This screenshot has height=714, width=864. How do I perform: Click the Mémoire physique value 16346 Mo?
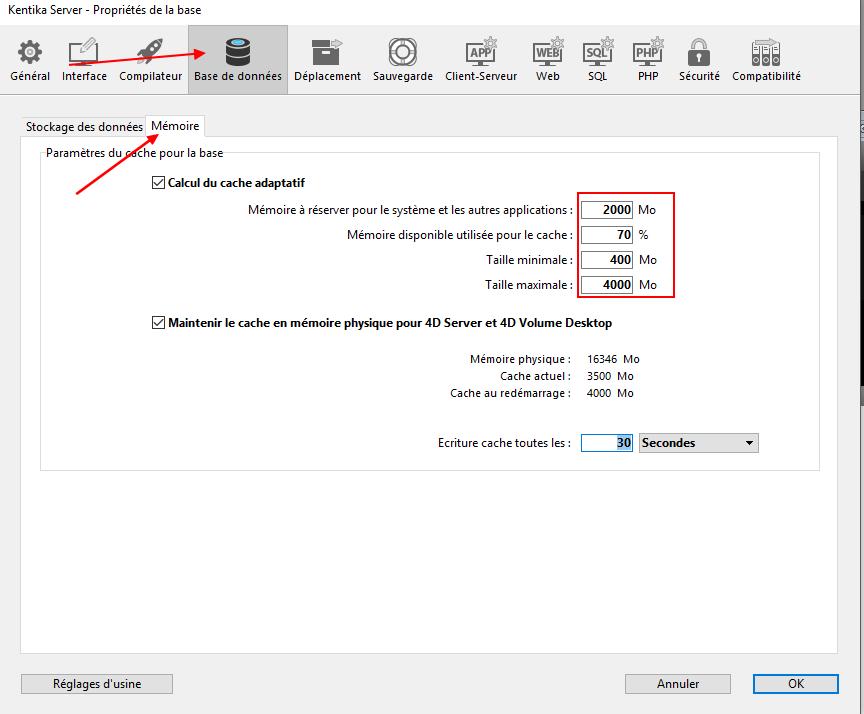[613, 359]
